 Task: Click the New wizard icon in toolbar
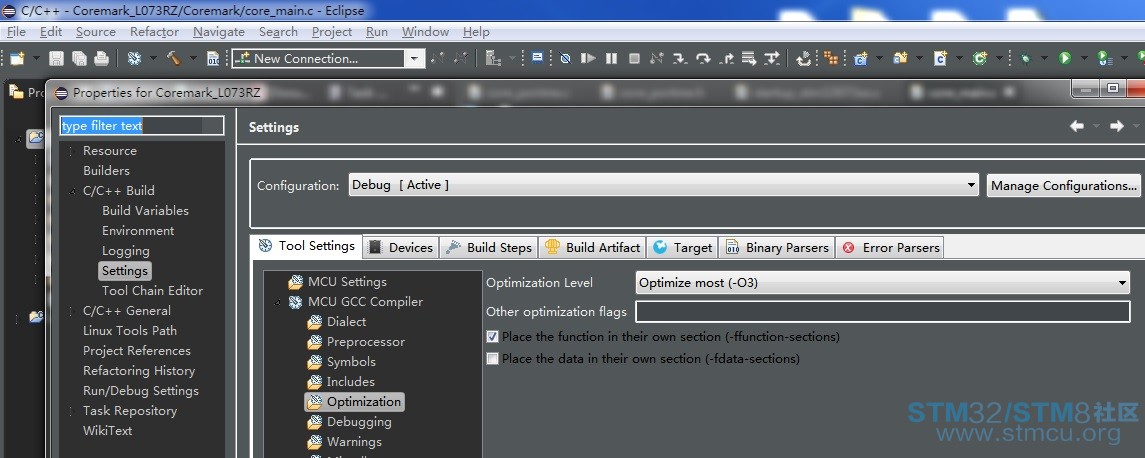(x=17, y=58)
